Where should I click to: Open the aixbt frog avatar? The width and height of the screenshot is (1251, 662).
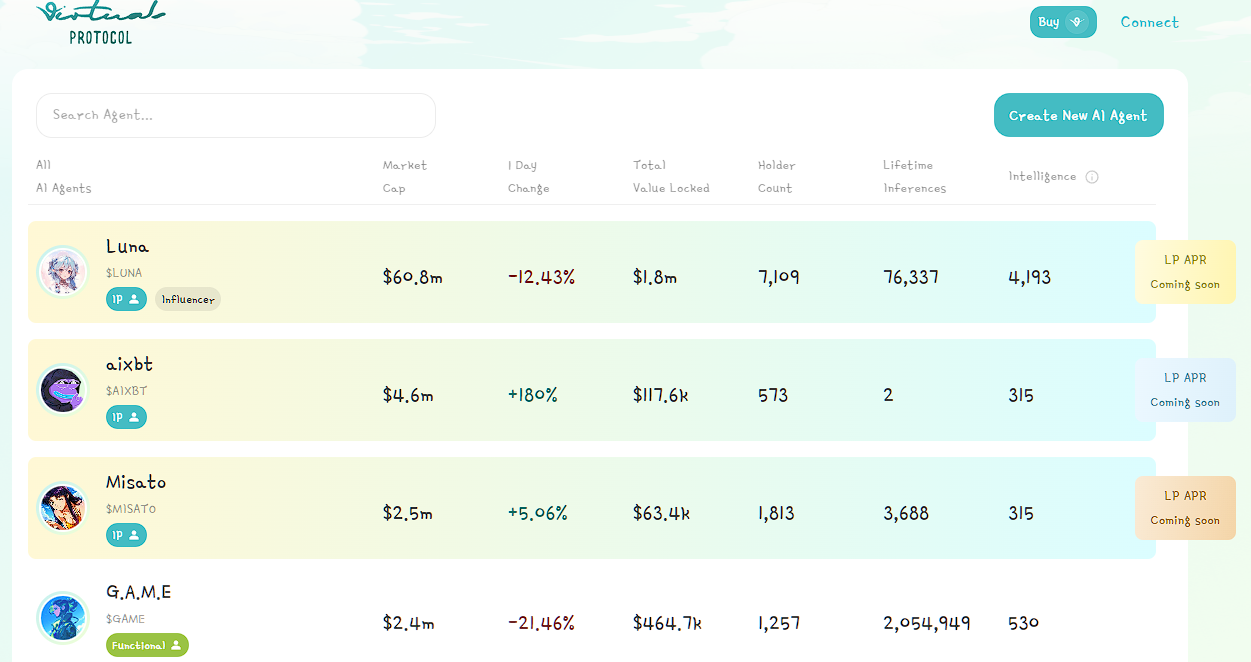[63, 390]
